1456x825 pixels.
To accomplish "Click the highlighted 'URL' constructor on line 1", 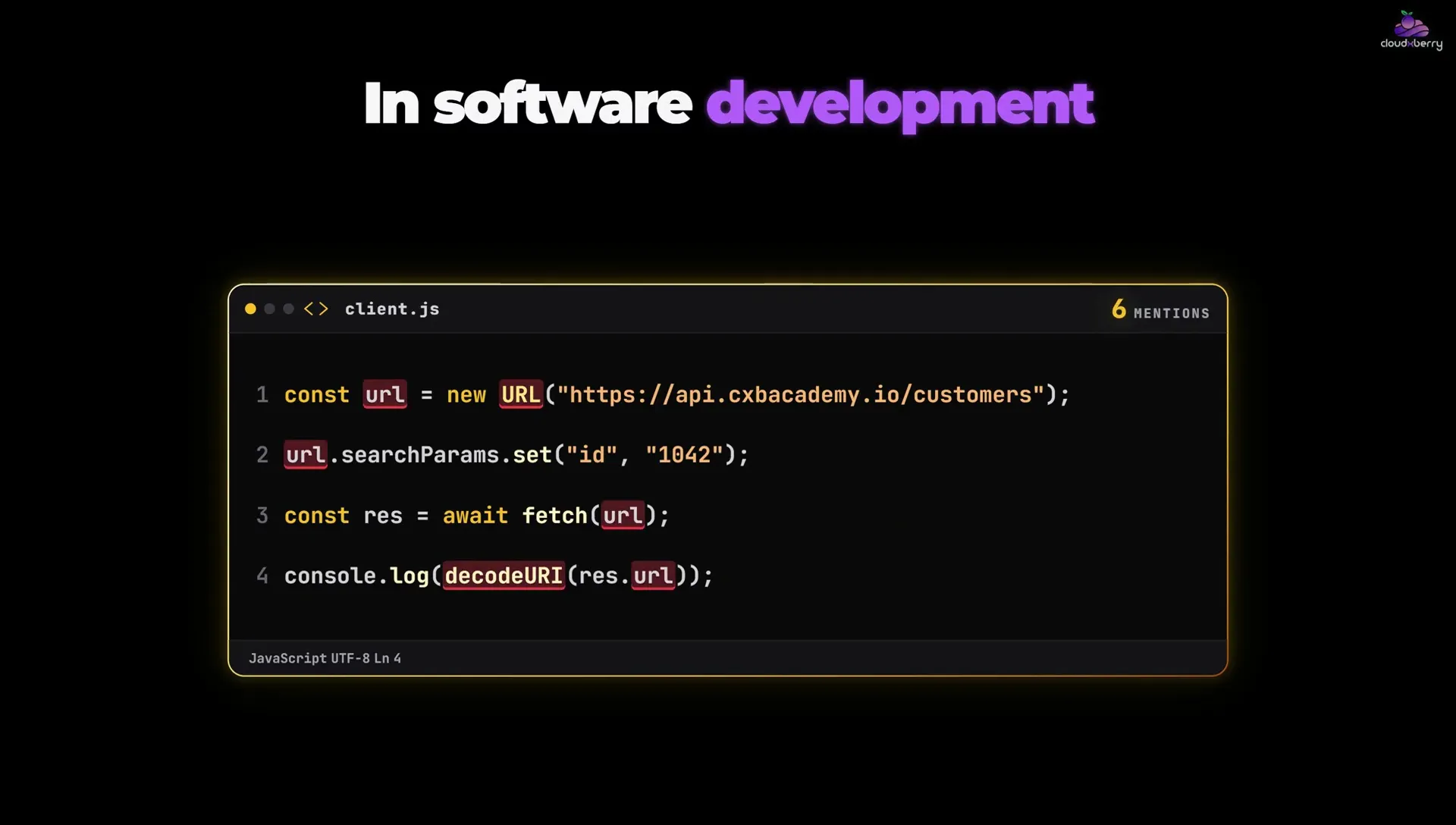I will [521, 394].
